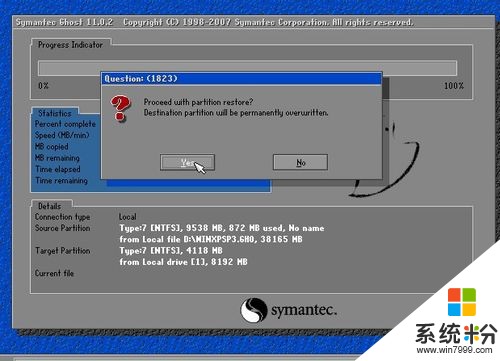500x361 pixels.
Task: Open the Details panel tab
Action: pyautogui.click(x=50, y=206)
